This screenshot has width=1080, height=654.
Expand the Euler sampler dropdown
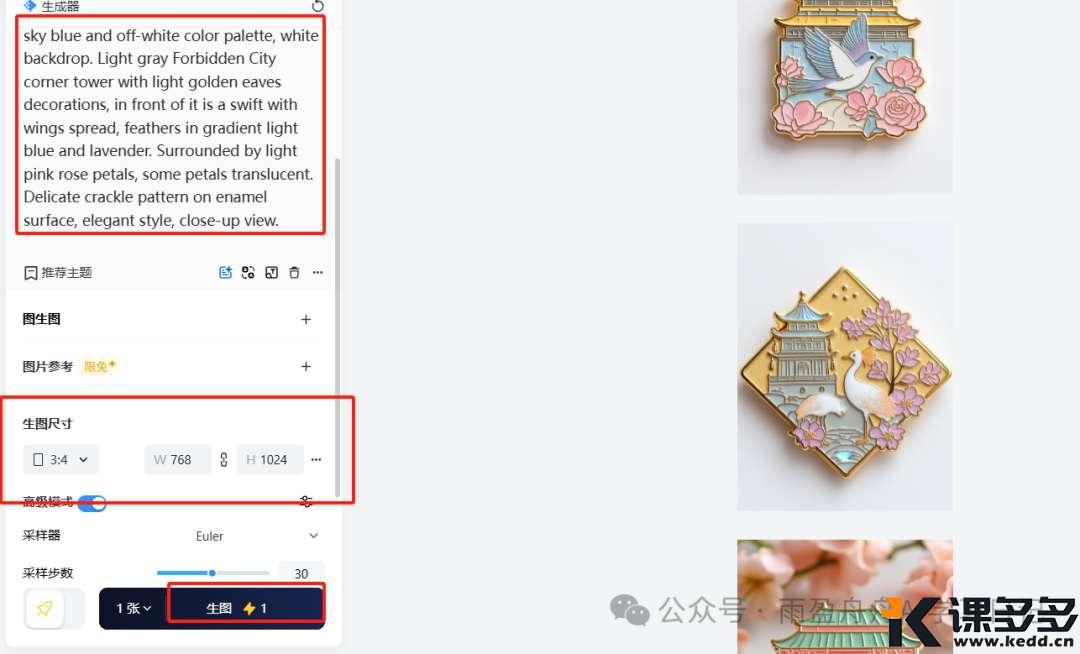tap(256, 536)
